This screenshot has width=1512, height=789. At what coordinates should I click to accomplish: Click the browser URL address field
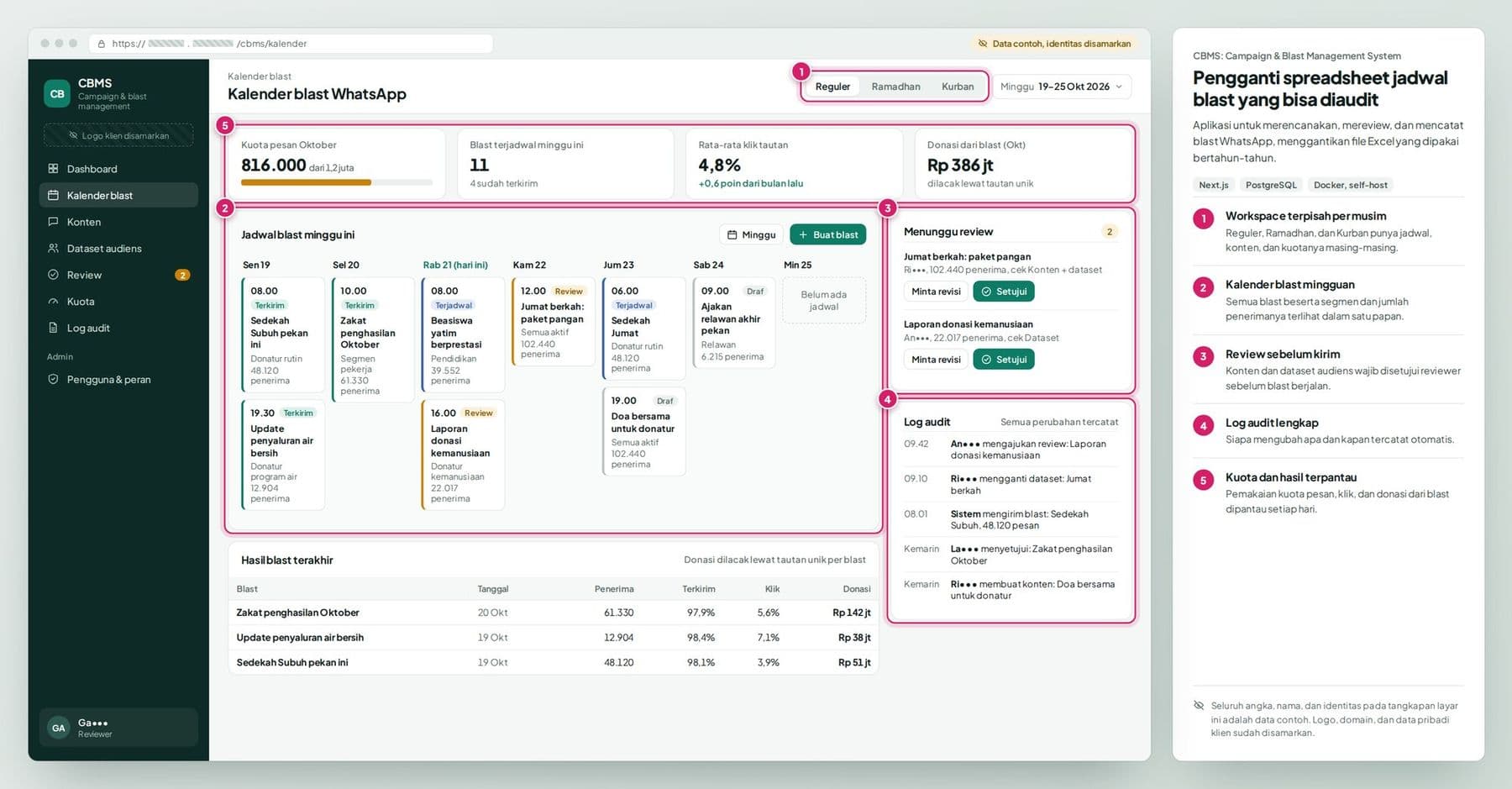point(290,44)
